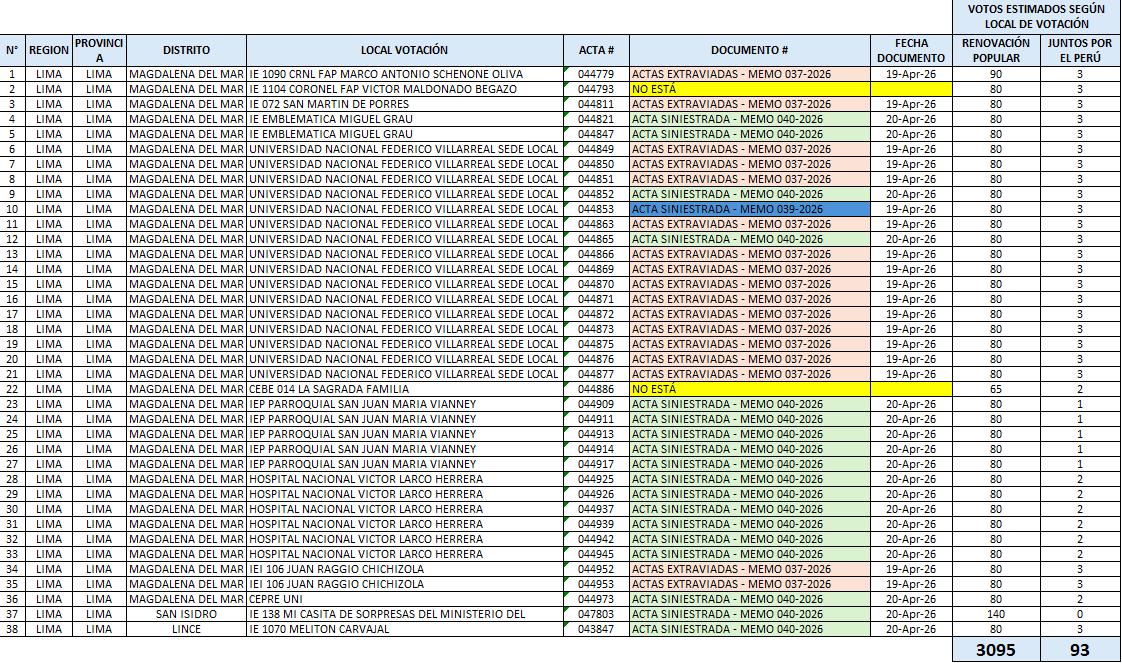Click acta number 044952
The width and height of the screenshot is (1122, 663).
pos(596,569)
